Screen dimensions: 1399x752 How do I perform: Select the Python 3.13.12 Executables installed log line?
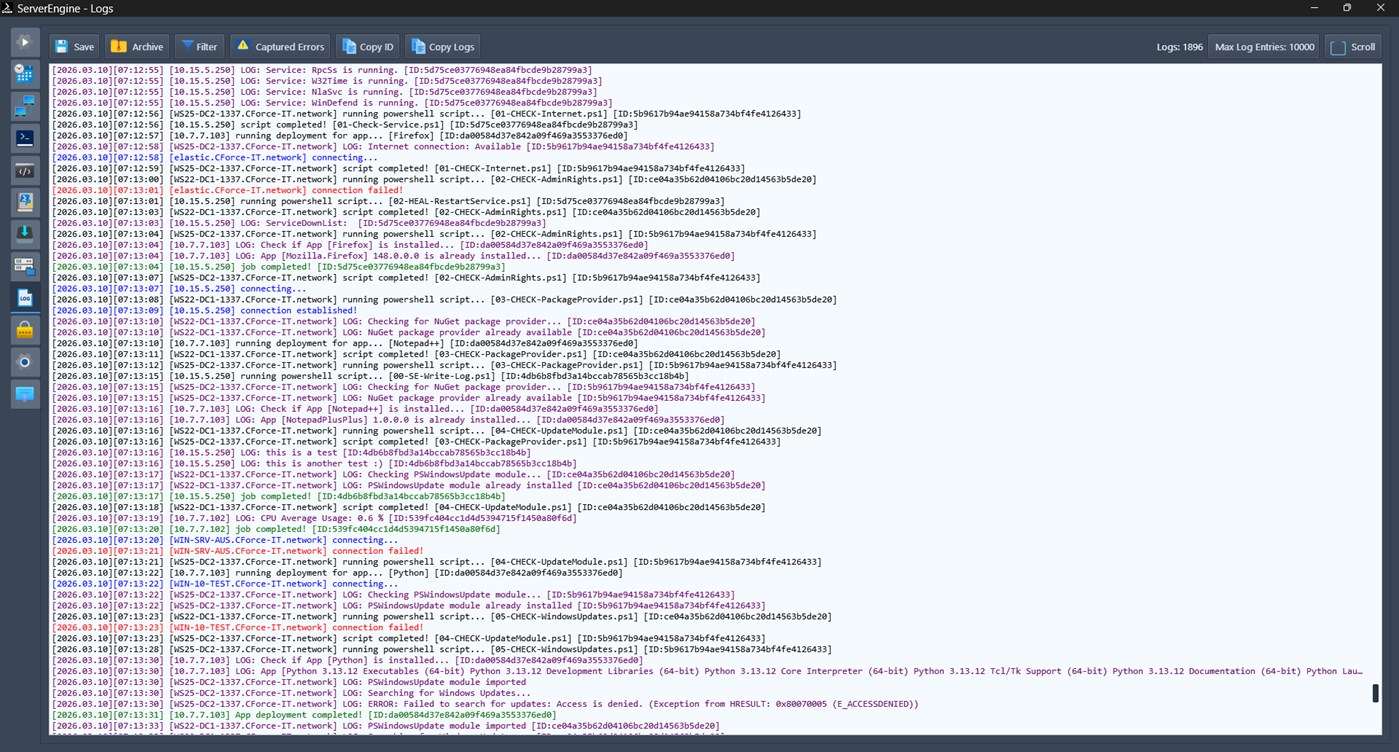tap(707, 671)
